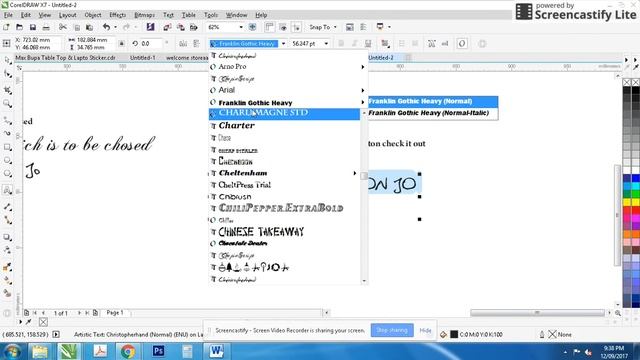Click the Search content icon
This screenshot has width=640, height=360.
tap(151, 27)
